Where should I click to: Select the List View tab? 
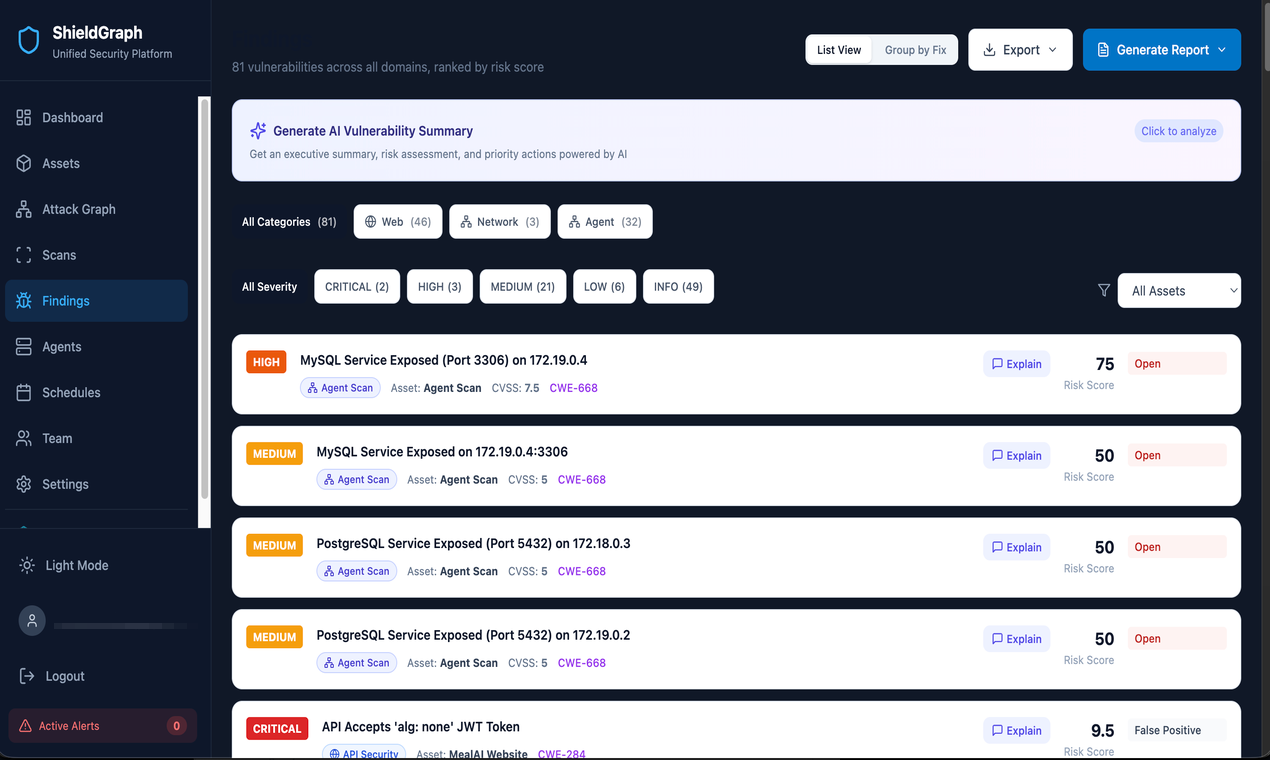click(x=839, y=49)
